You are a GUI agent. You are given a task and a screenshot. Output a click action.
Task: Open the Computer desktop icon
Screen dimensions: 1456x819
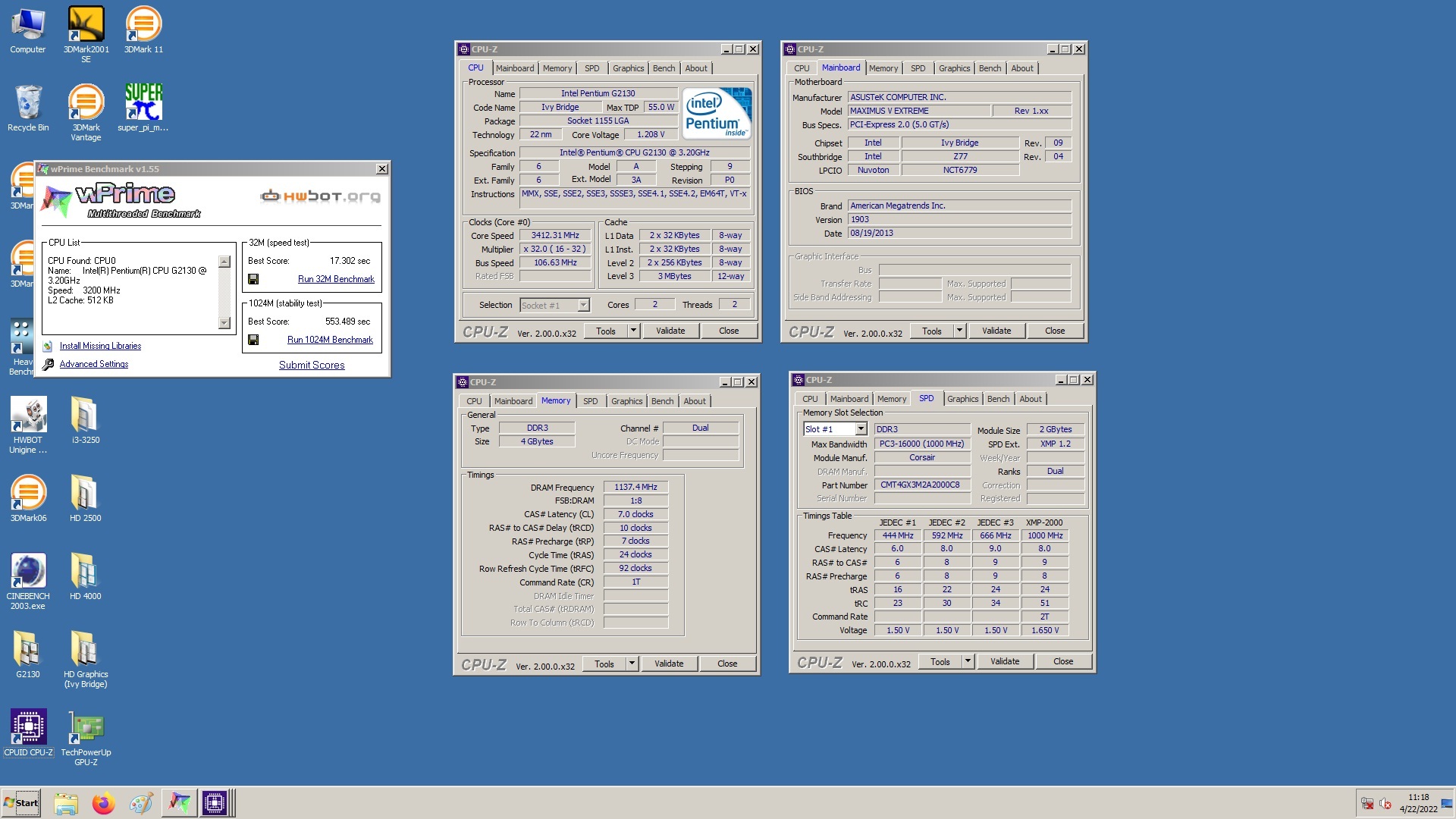(28, 30)
